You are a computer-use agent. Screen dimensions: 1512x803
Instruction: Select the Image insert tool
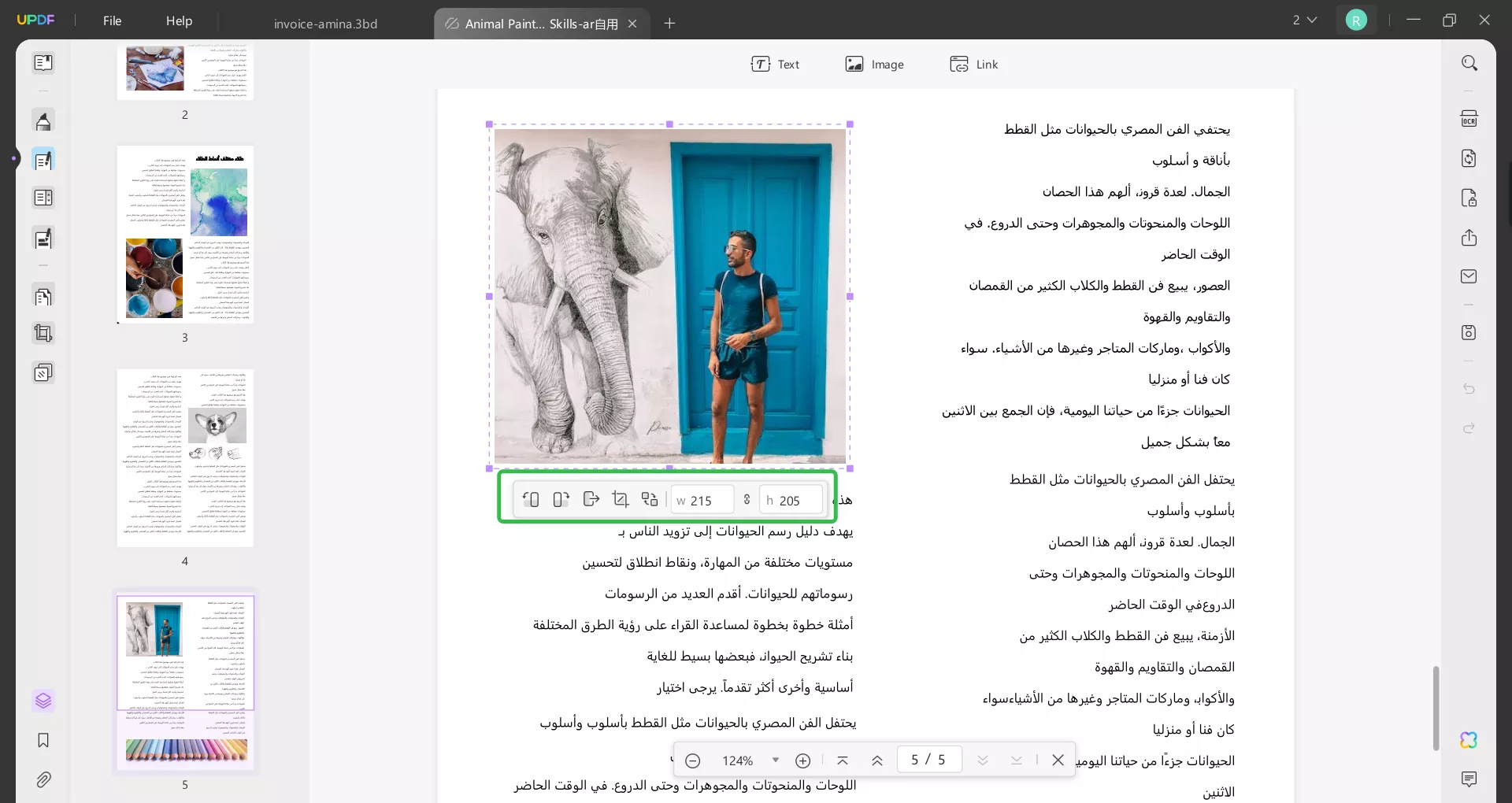point(875,65)
